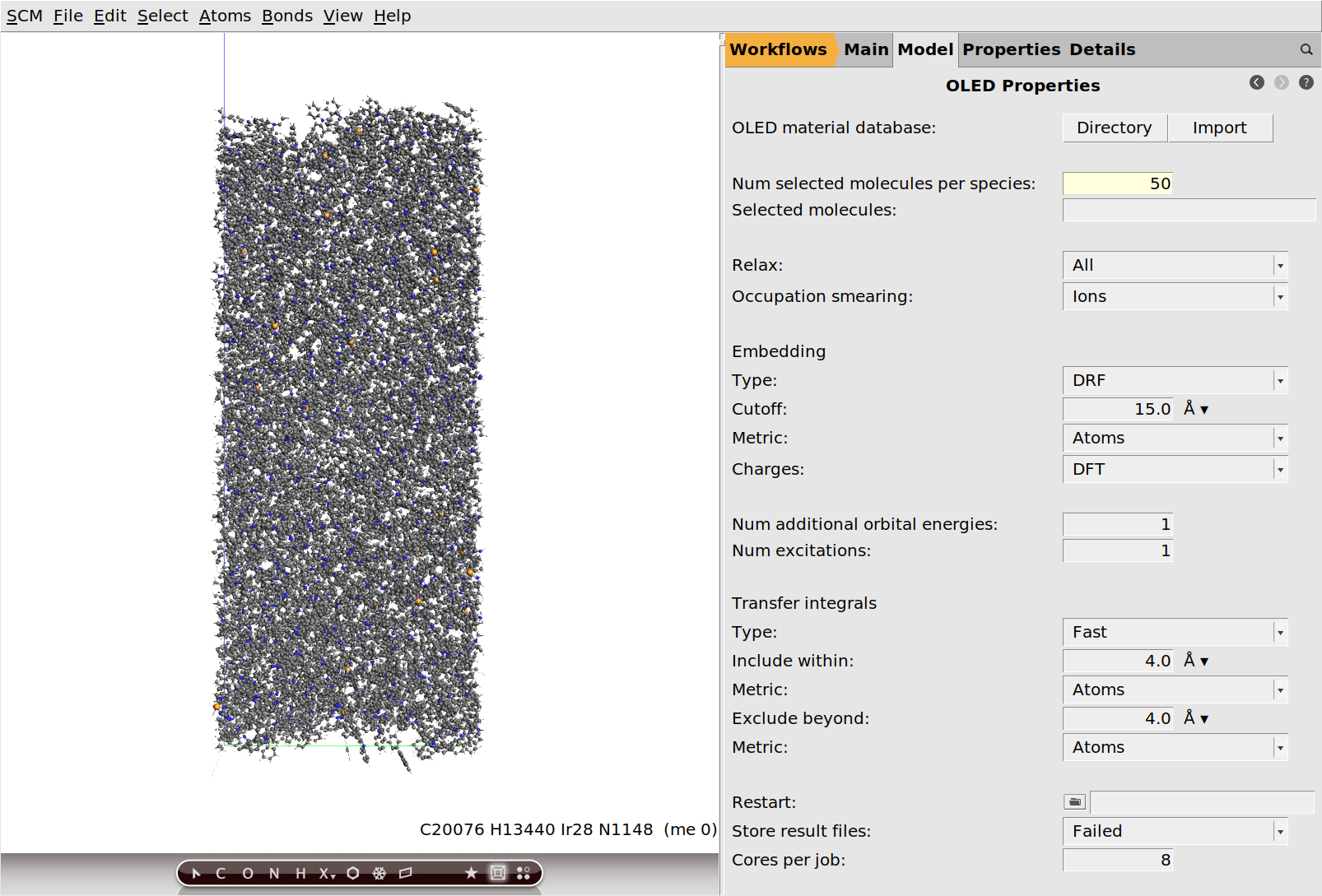Click the benzene ring structure tool
The image size is (1322, 896).
point(353,873)
